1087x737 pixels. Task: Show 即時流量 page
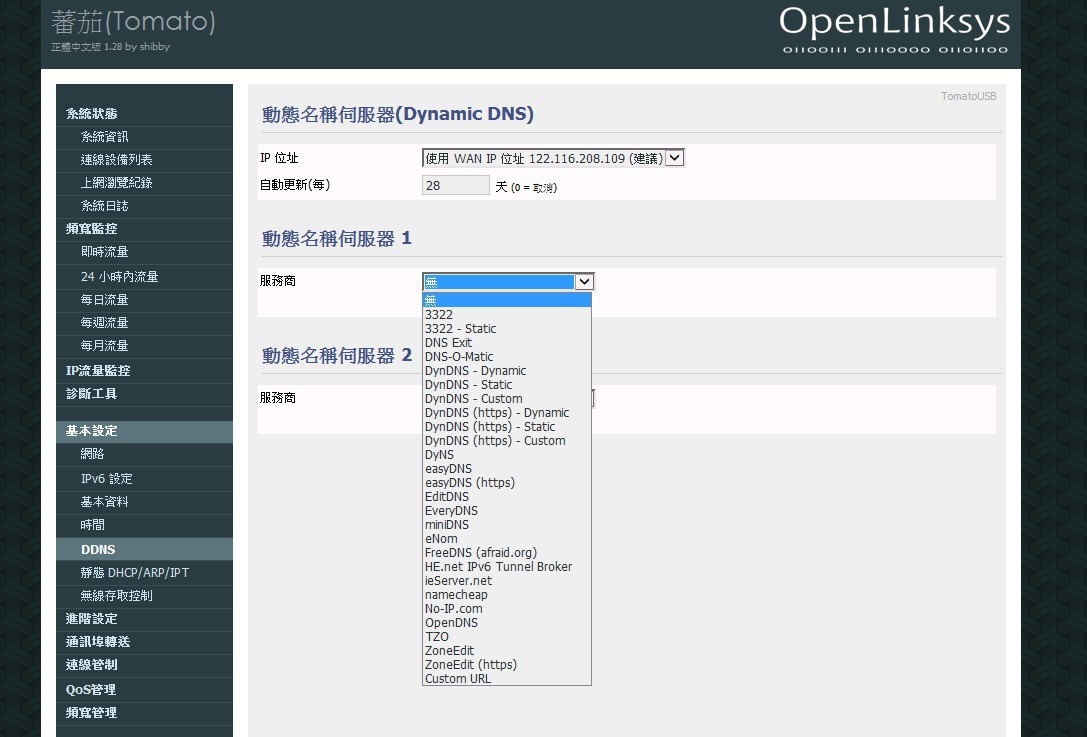click(x=144, y=252)
